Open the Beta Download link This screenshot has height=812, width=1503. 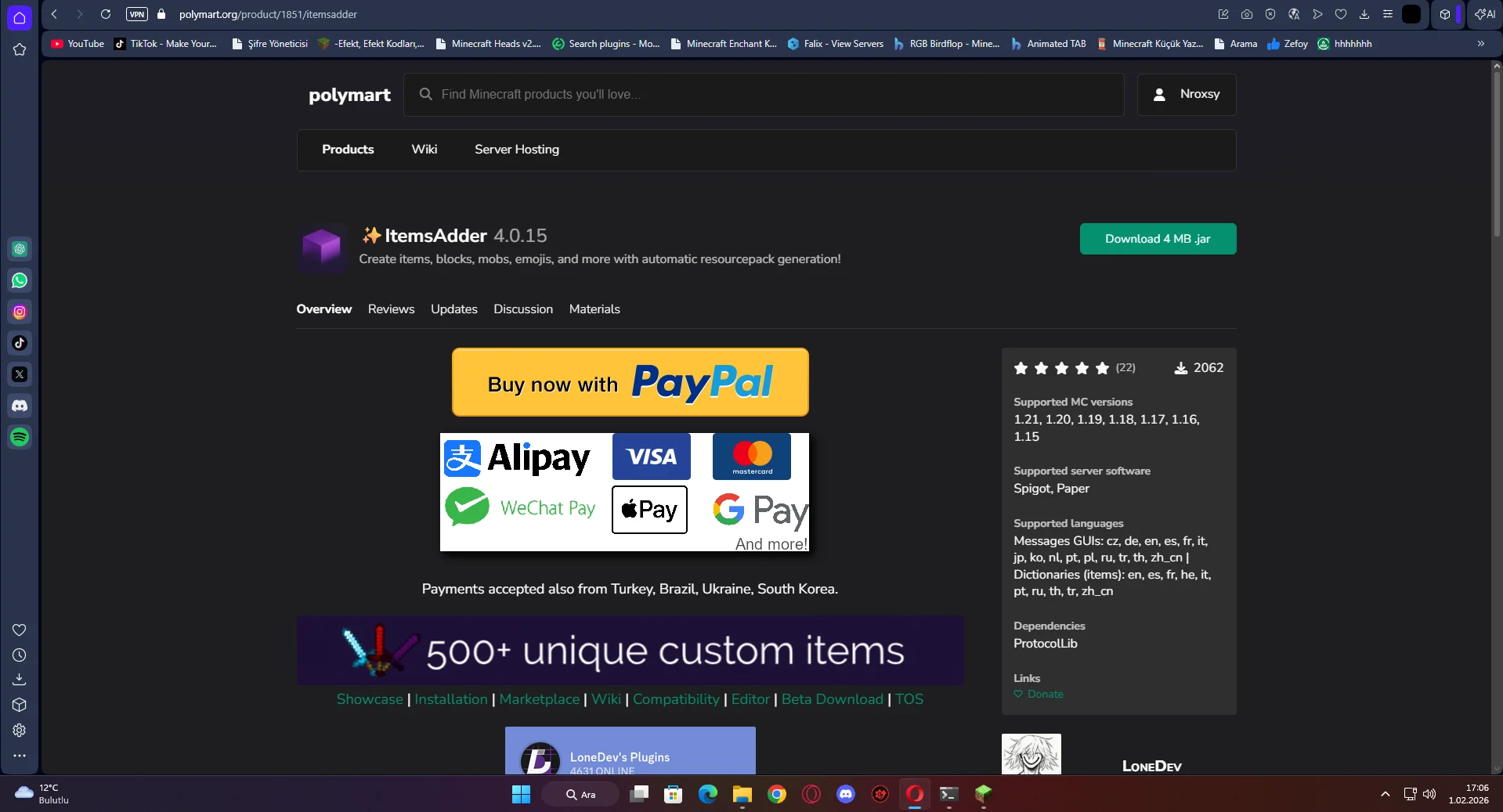click(x=833, y=699)
